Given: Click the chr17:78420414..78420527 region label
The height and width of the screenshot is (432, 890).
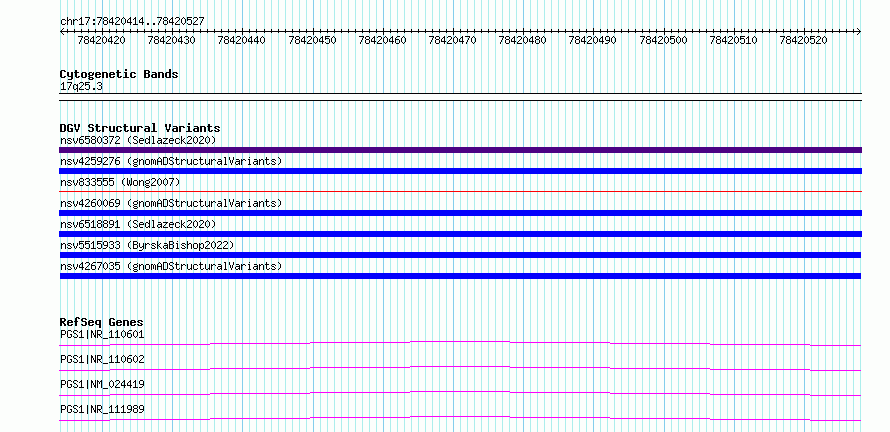Looking at the screenshot, I should [x=132, y=21].
